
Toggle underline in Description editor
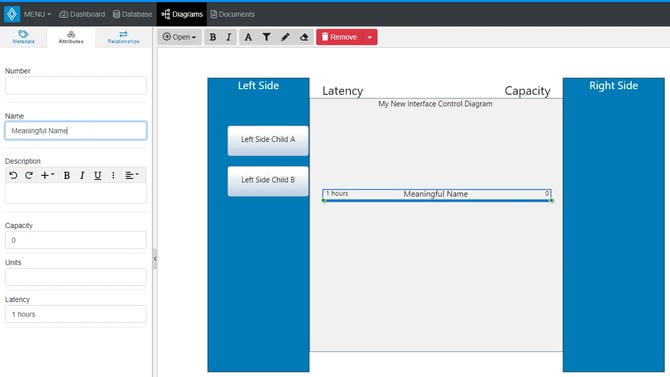(x=97, y=175)
